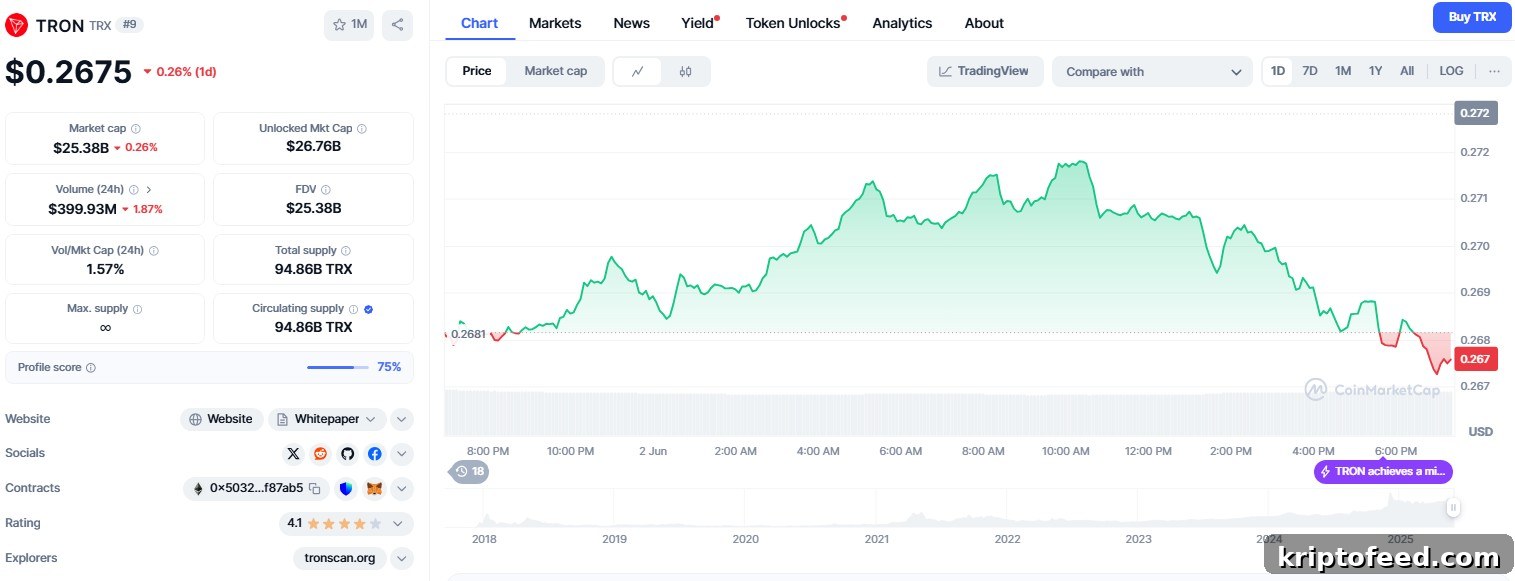Viewport: 1515px width, 581px height.
Task: Open X (Twitter) social link
Action: pos(293,454)
